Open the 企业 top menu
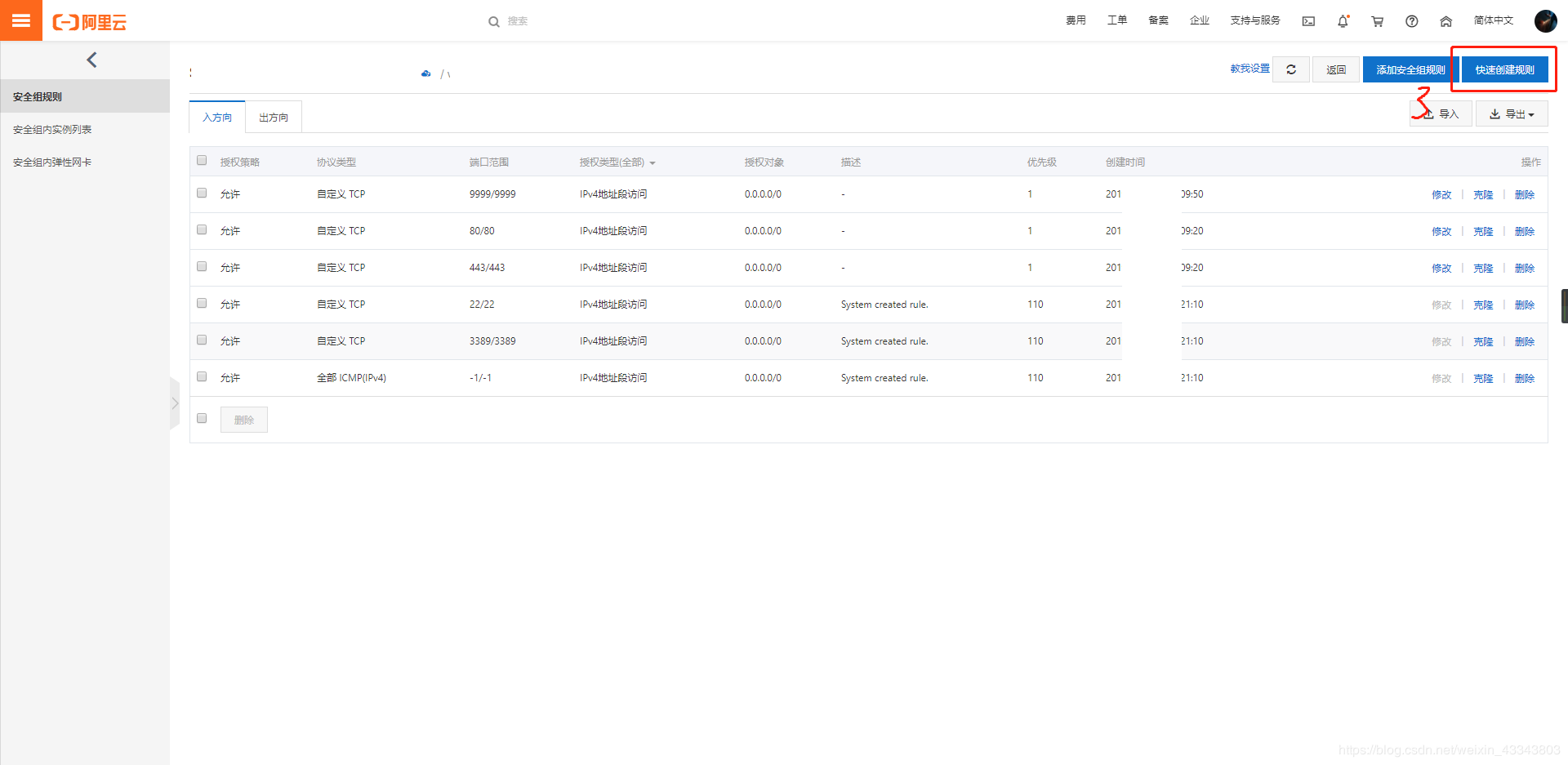 (1200, 20)
